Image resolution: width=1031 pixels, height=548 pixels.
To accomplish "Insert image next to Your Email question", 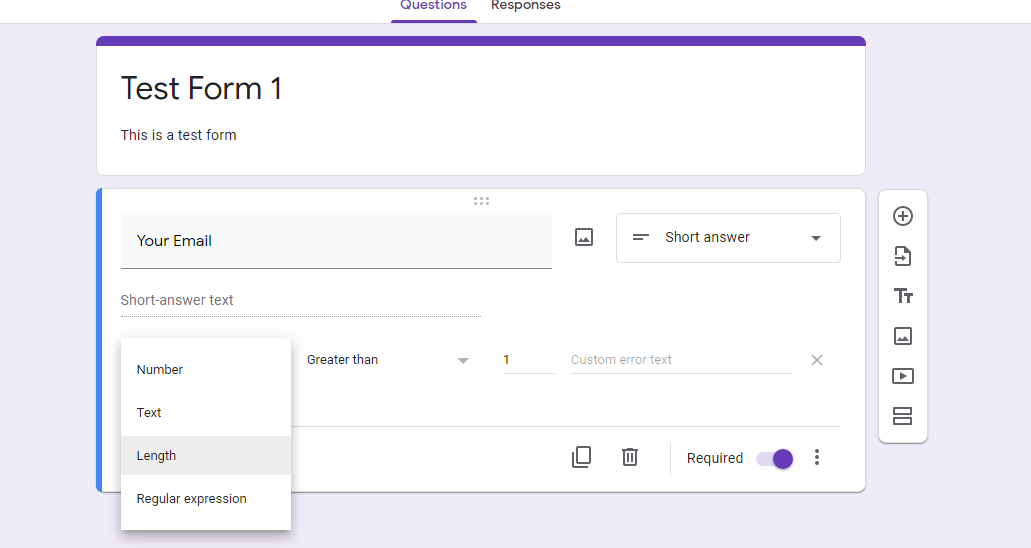I will click(x=584, y=237).
